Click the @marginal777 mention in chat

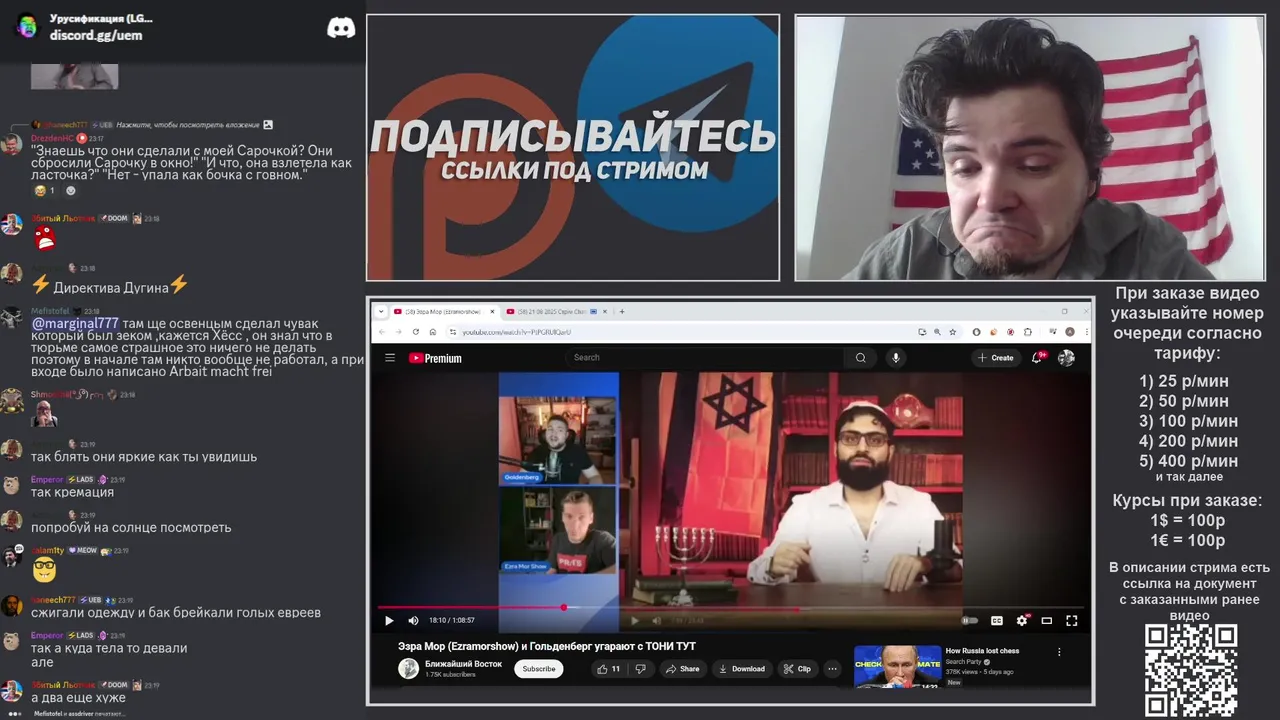pos(75,323)
